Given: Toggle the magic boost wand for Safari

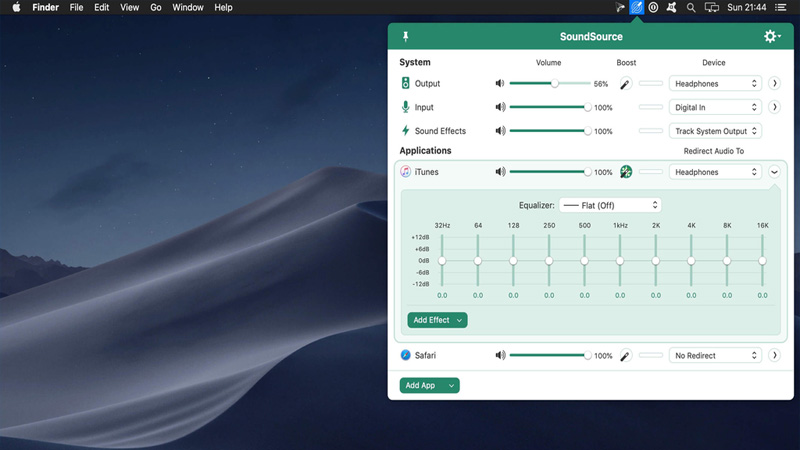Looking at the screenshot, I should point(626,356).
